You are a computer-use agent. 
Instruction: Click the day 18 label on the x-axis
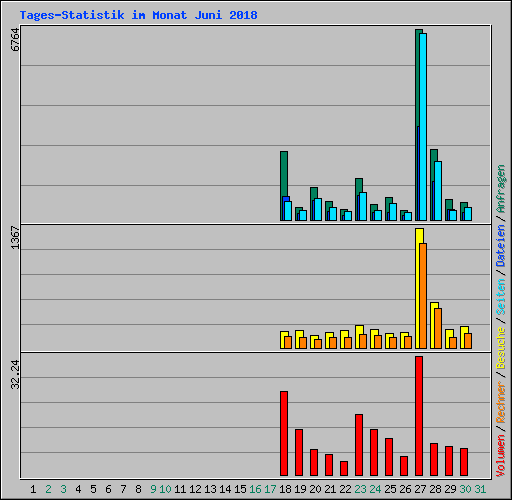(285, 489)
